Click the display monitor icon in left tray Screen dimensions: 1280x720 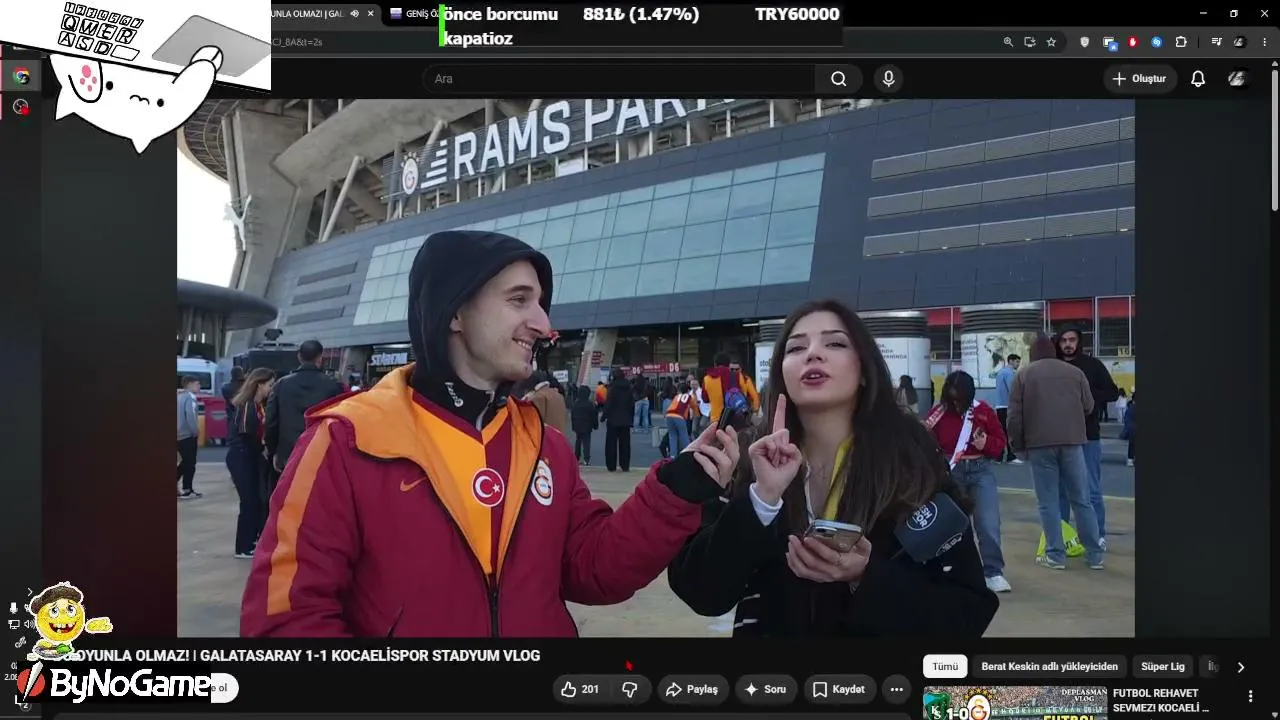(x=14, y=625)
